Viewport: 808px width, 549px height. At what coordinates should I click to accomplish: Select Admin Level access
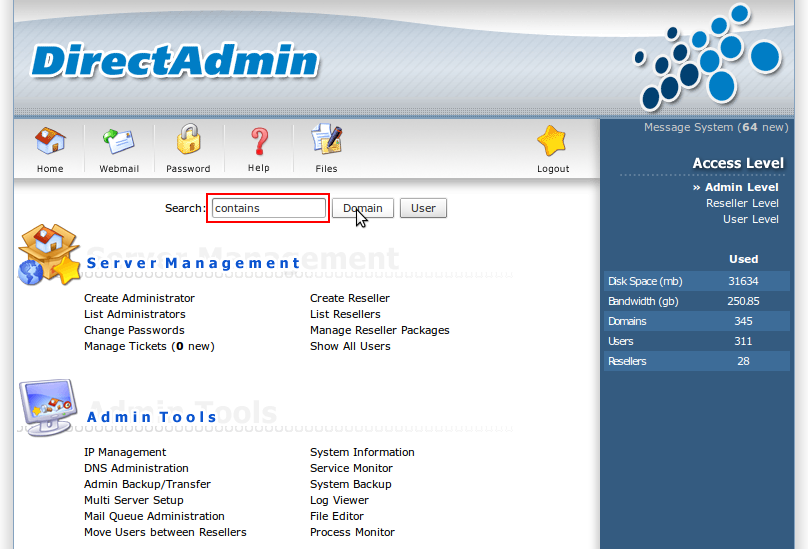742,187
